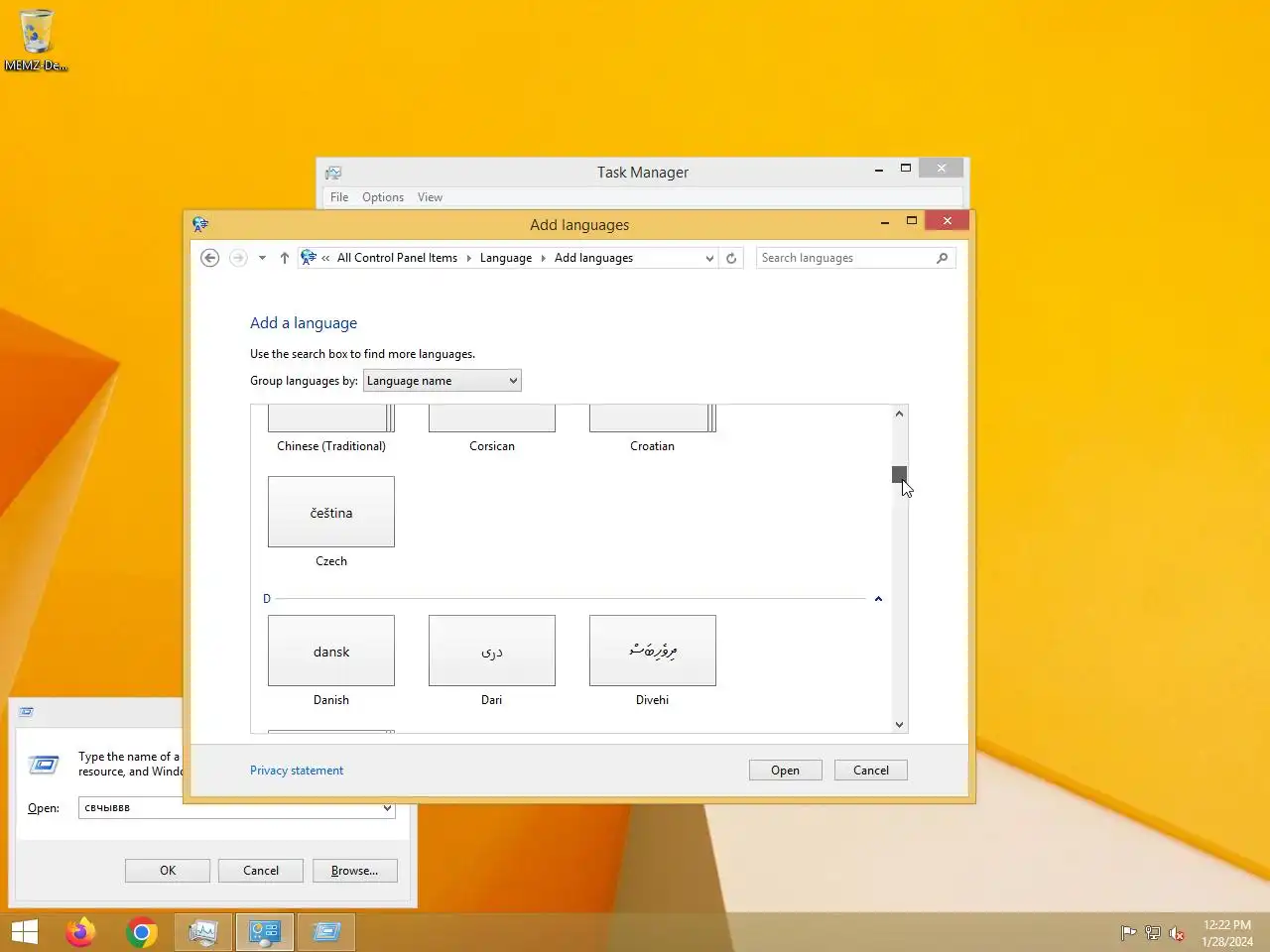Switch to Run dialog taskbar button
Screen dimensions: 1270x952
[x=326, y=932]
